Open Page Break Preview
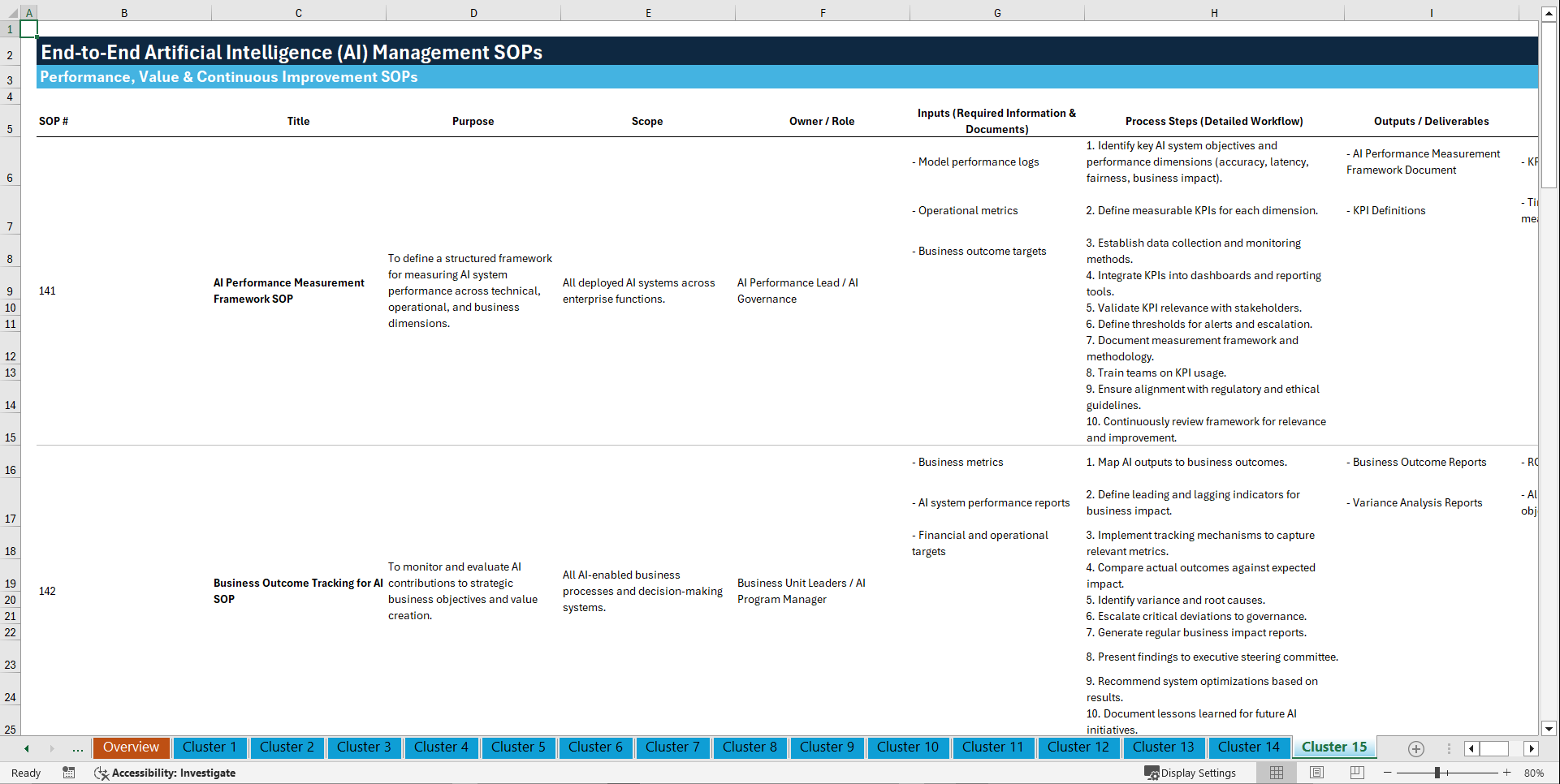The image size is (1560, 784). 1357,773
